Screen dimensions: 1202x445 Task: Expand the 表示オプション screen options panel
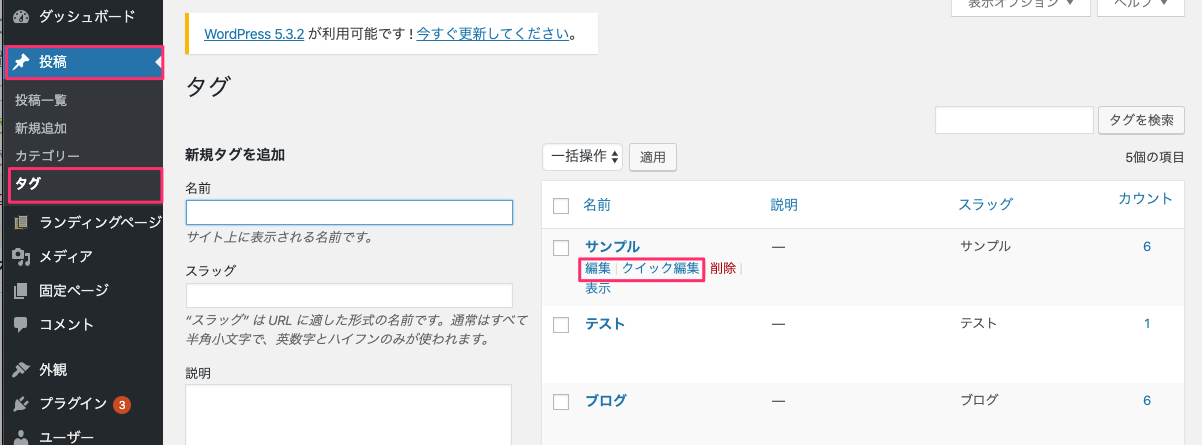pyautogui.click(x=1028, y=6)
